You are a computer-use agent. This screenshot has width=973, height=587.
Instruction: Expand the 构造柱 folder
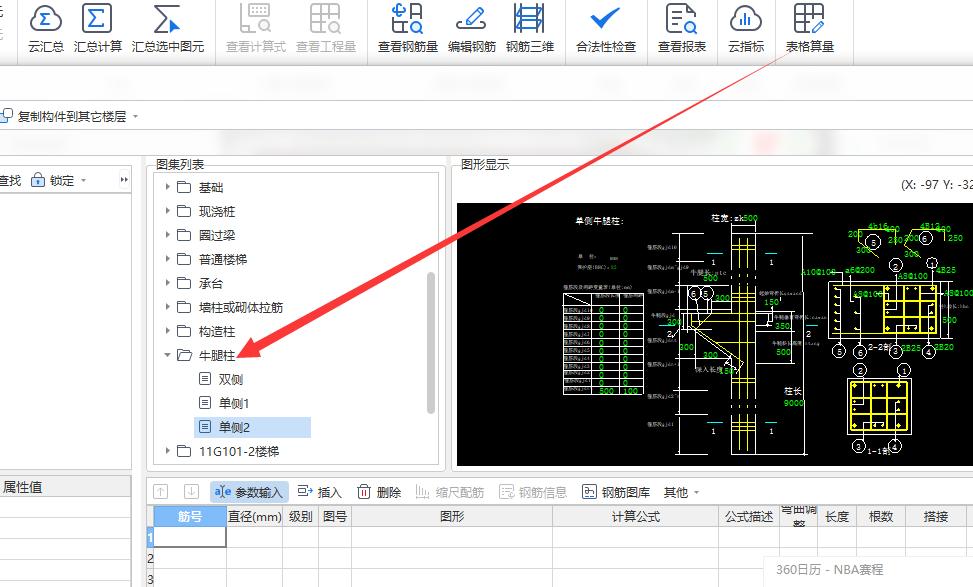tap(168, 331)
